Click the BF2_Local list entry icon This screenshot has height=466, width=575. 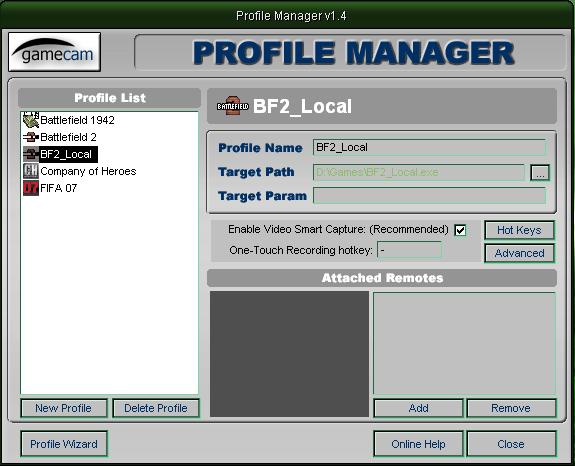point(31,154)
